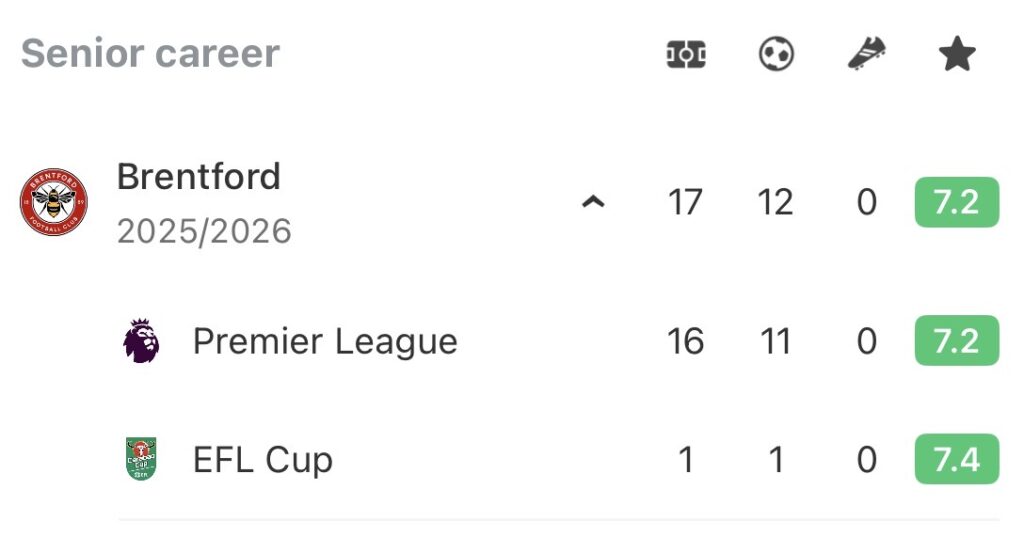Click Premier League 11 goals value
Screen dimensions: 1024x537
click(x=775, y=341)
